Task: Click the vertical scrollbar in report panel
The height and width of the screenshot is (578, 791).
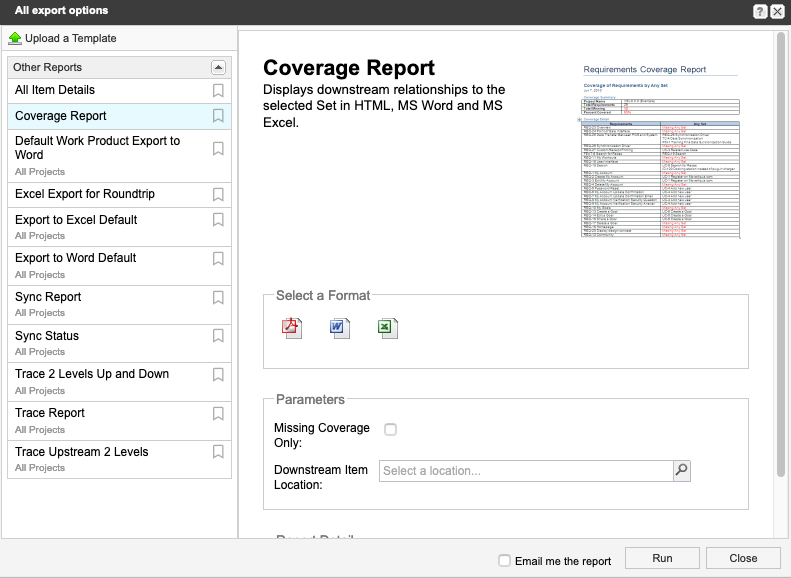Action: 780,250
